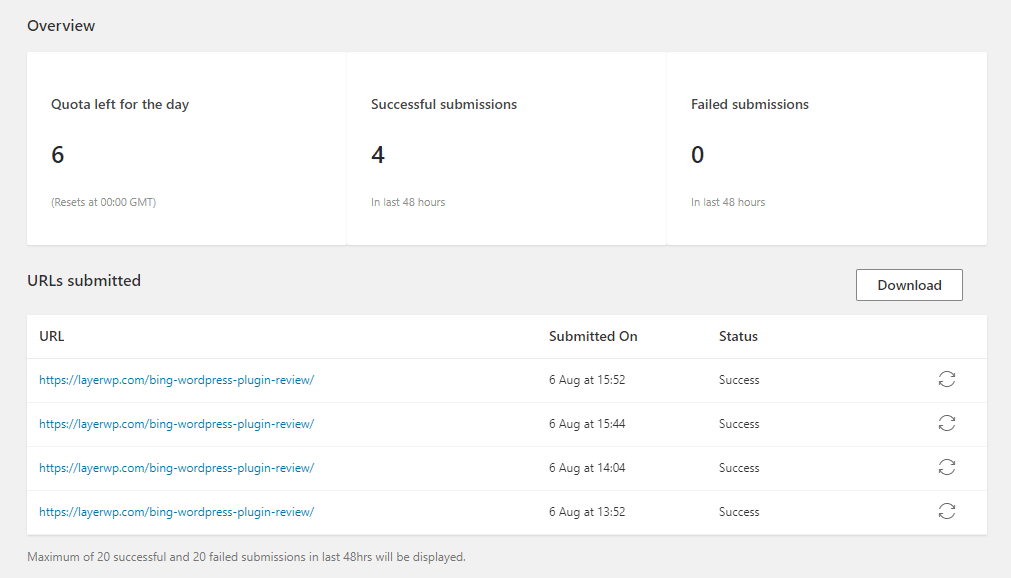1011x578 pixels.
Task: Click Success status of the 15:52 row
Action: 739,380
